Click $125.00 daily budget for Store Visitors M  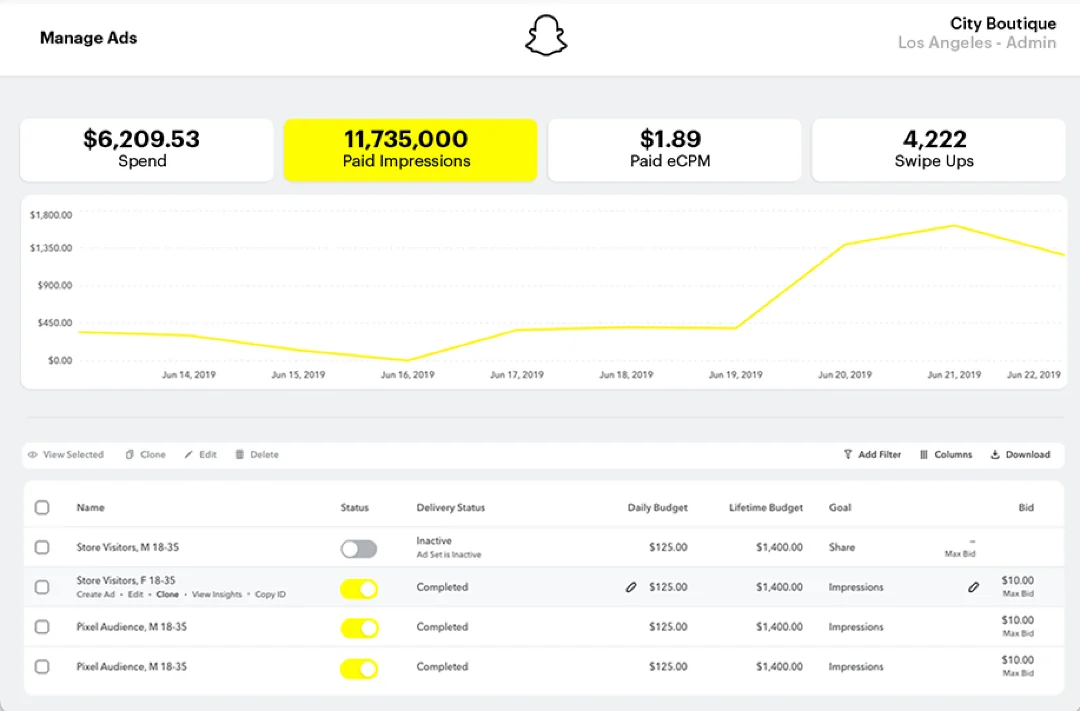(668, 547)
